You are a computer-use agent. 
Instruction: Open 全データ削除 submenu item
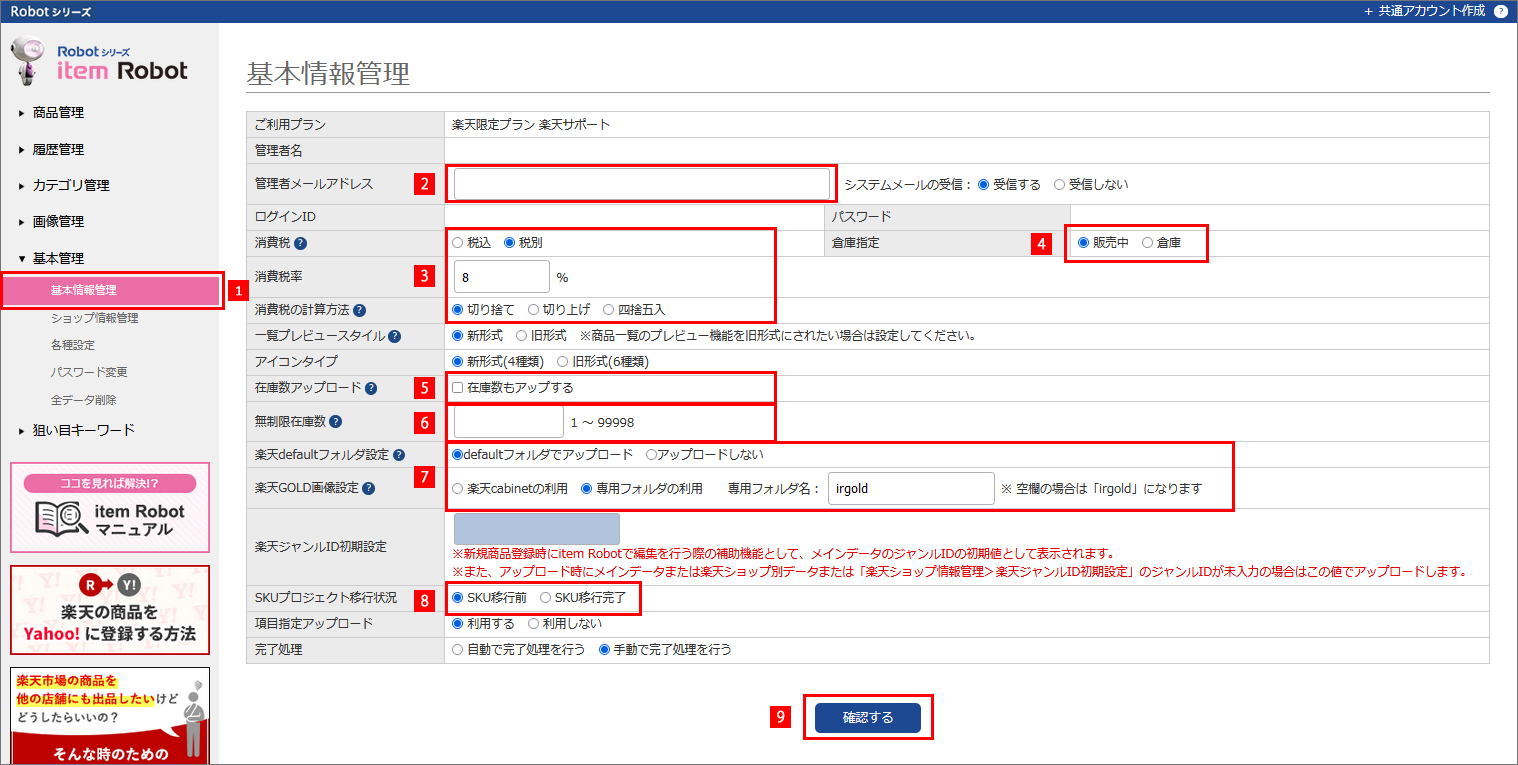[x=84, y=400]
